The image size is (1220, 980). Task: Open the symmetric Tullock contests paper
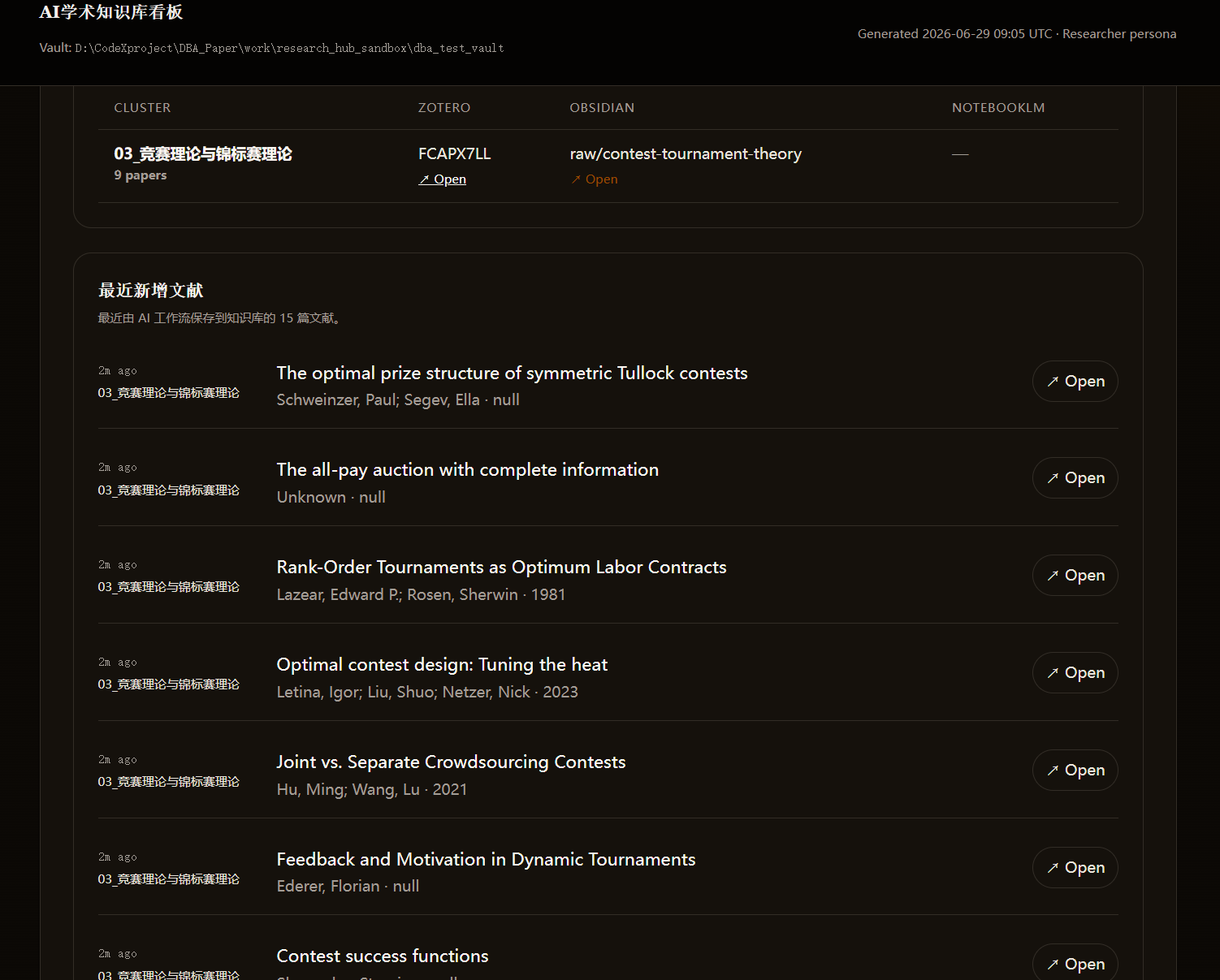click(1075, 381)
